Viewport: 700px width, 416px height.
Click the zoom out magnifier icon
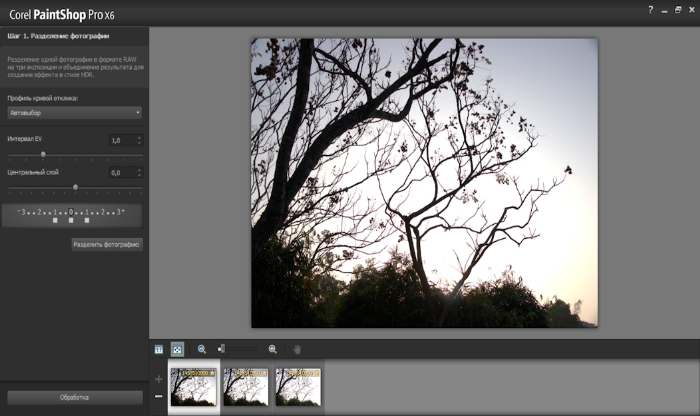(x=202, y=349)
